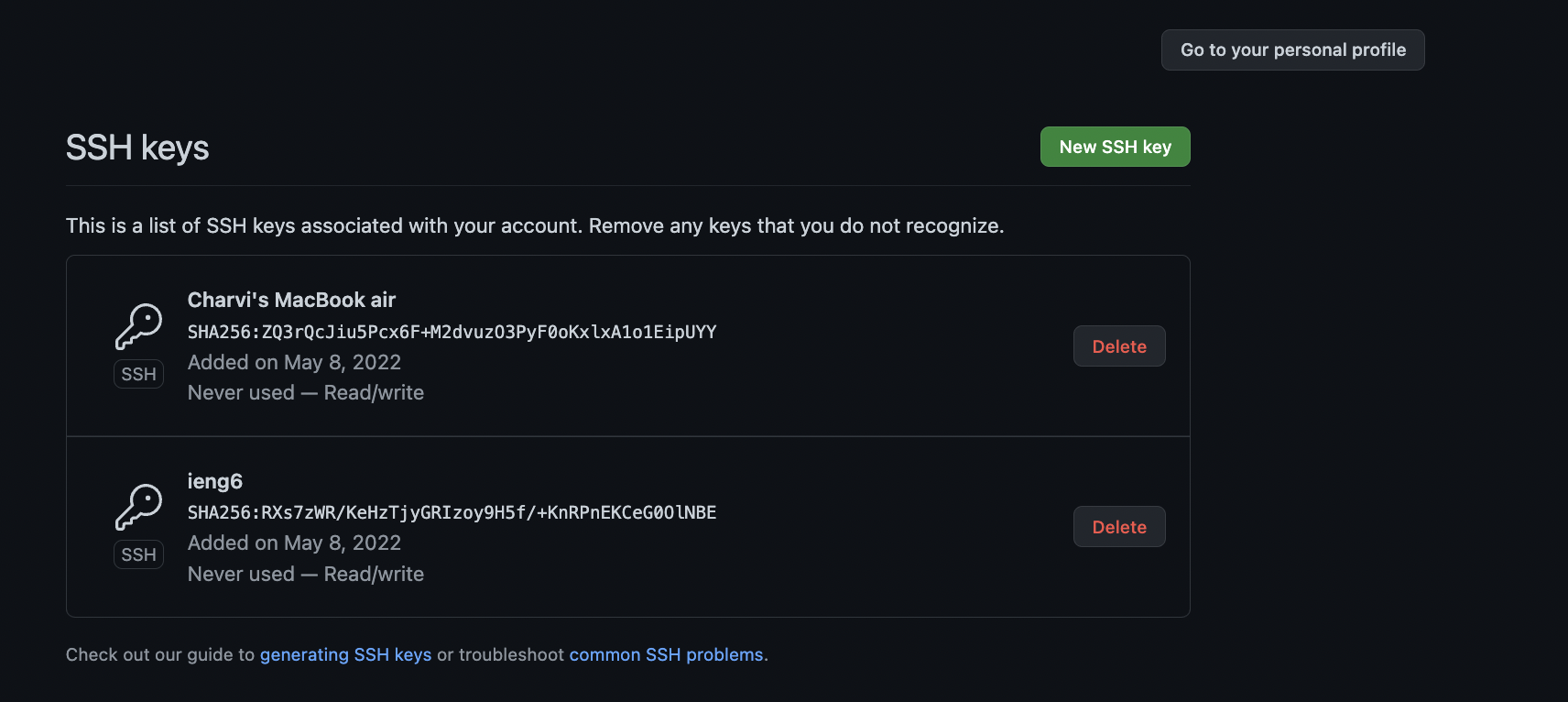Click the Charvi's MacBook air key title
Image resolution: width=1568 pixels, height=702 pixels.
(x=291, y=300)
